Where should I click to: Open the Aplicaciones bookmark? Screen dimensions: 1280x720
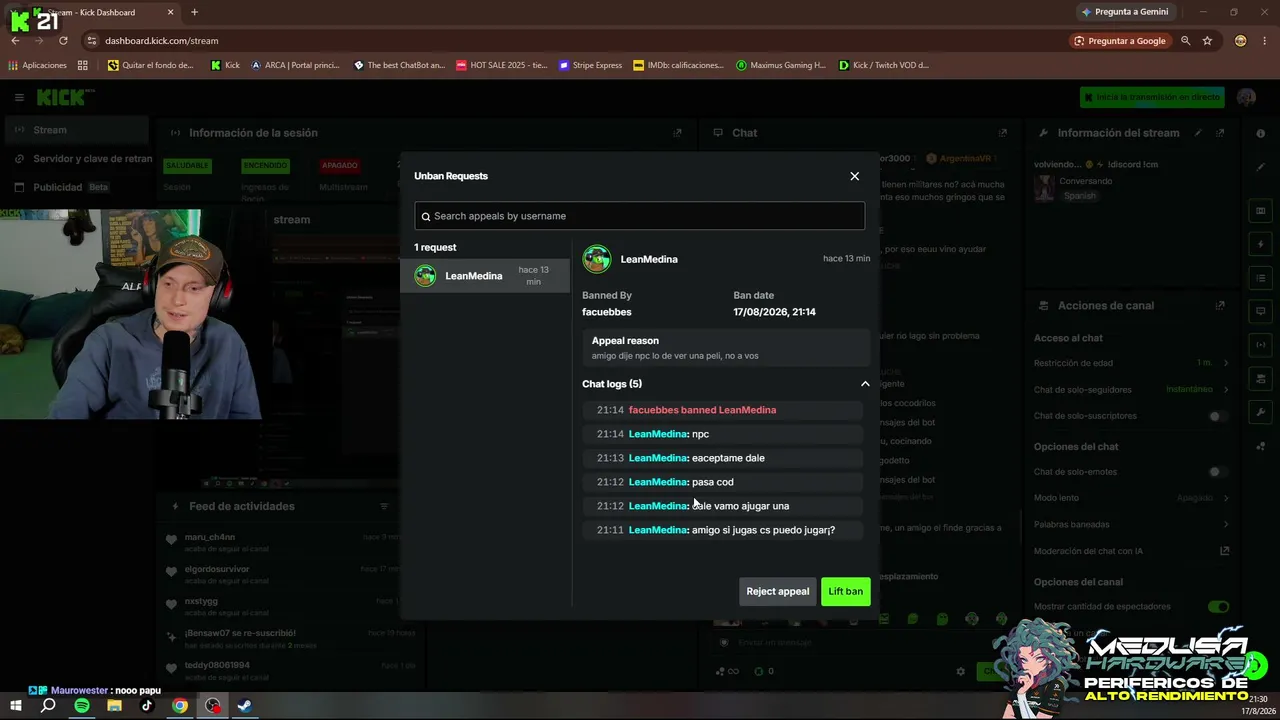tap(37, 65)
